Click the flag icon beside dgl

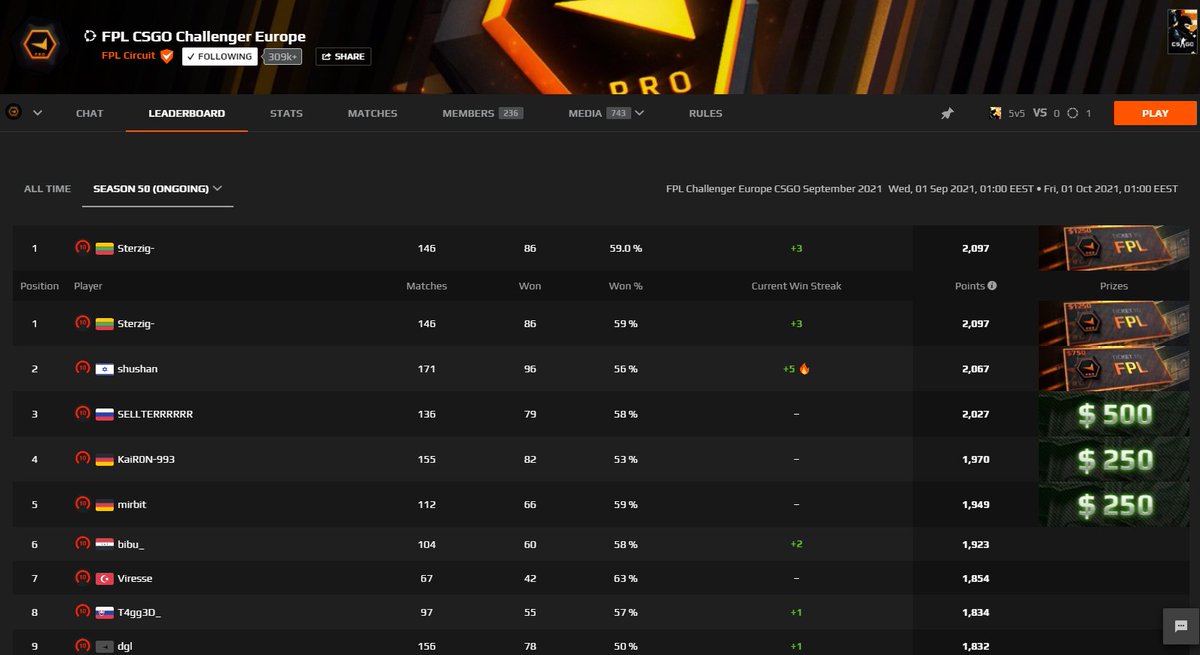click(x=104, y=647)
